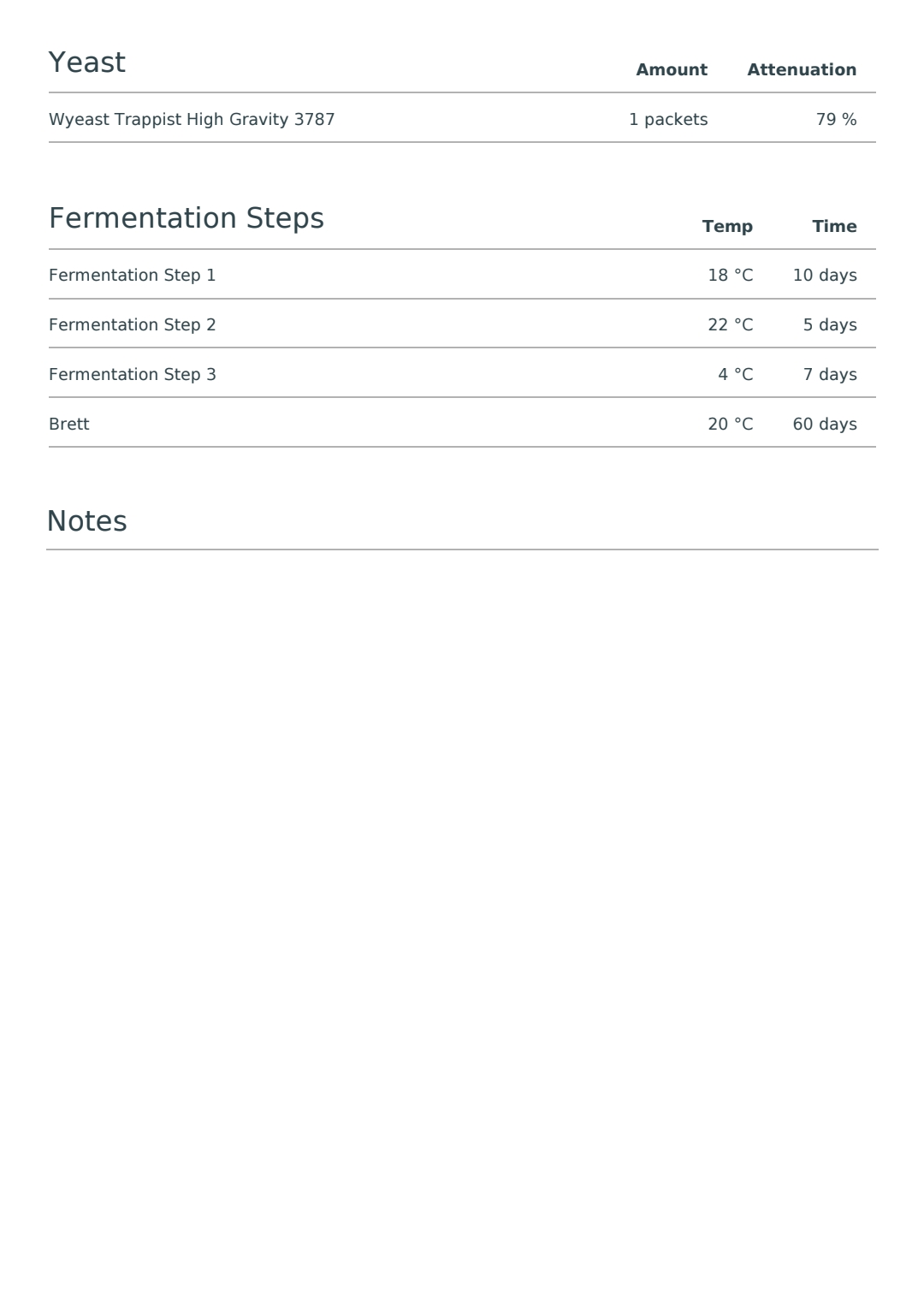This screenshot has width=924, height=1307.
Task: Select the Attenuation column header
Action: (802, 70)
